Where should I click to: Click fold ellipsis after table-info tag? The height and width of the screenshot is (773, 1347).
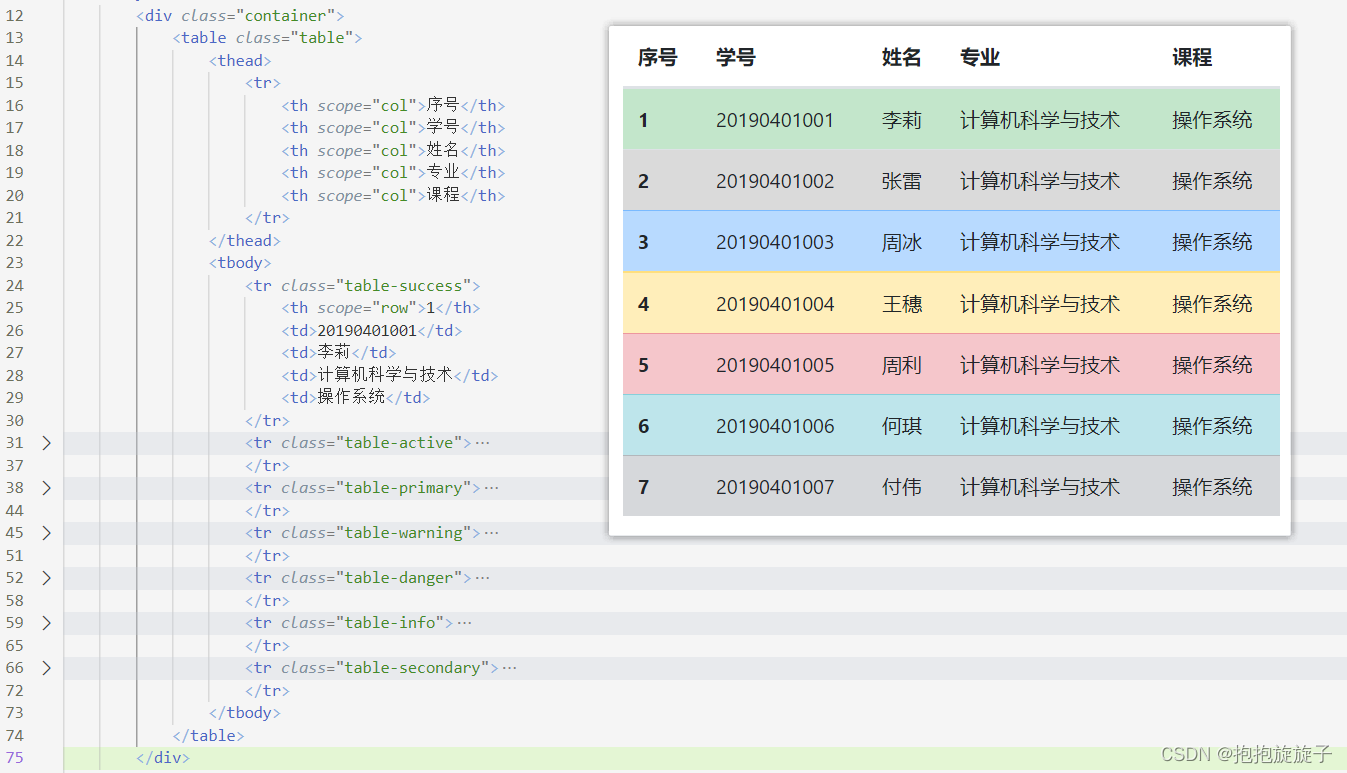tap(464, 623)
